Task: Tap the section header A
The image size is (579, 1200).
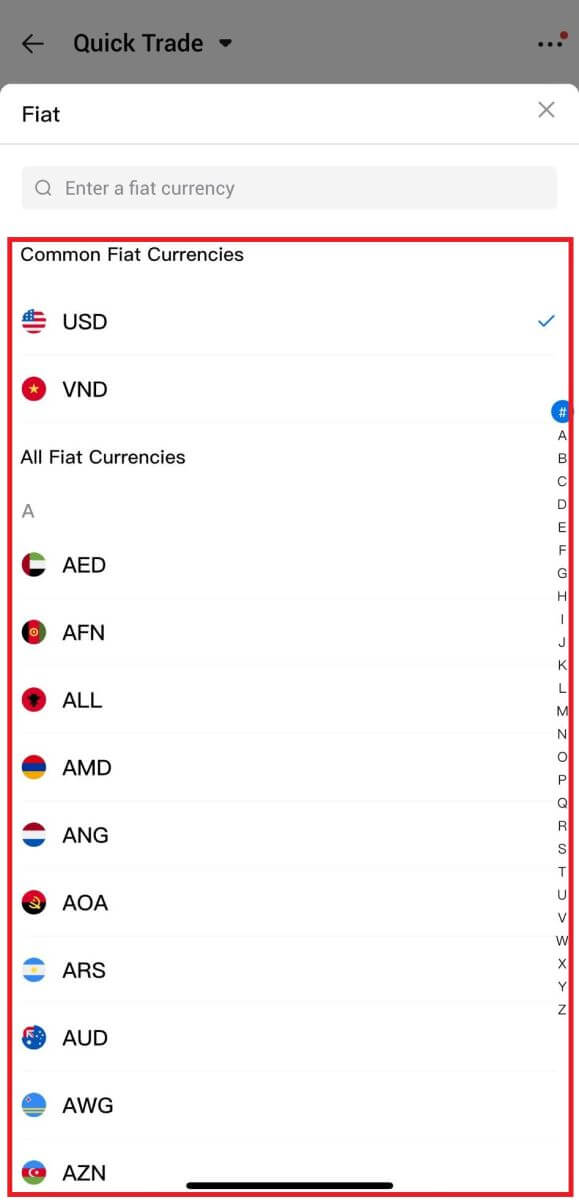Action: tap(27, 511)
